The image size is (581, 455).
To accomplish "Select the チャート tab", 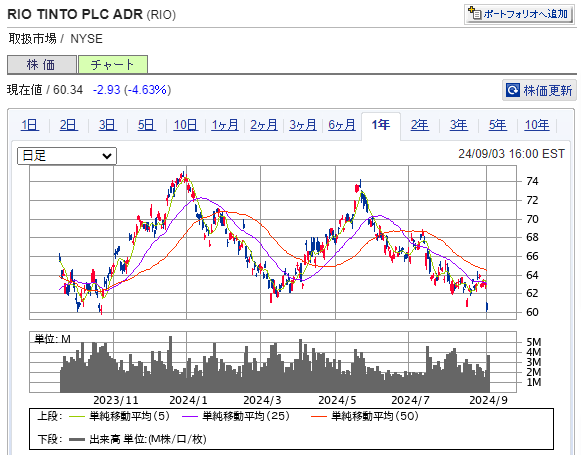I will coord(113,65).
